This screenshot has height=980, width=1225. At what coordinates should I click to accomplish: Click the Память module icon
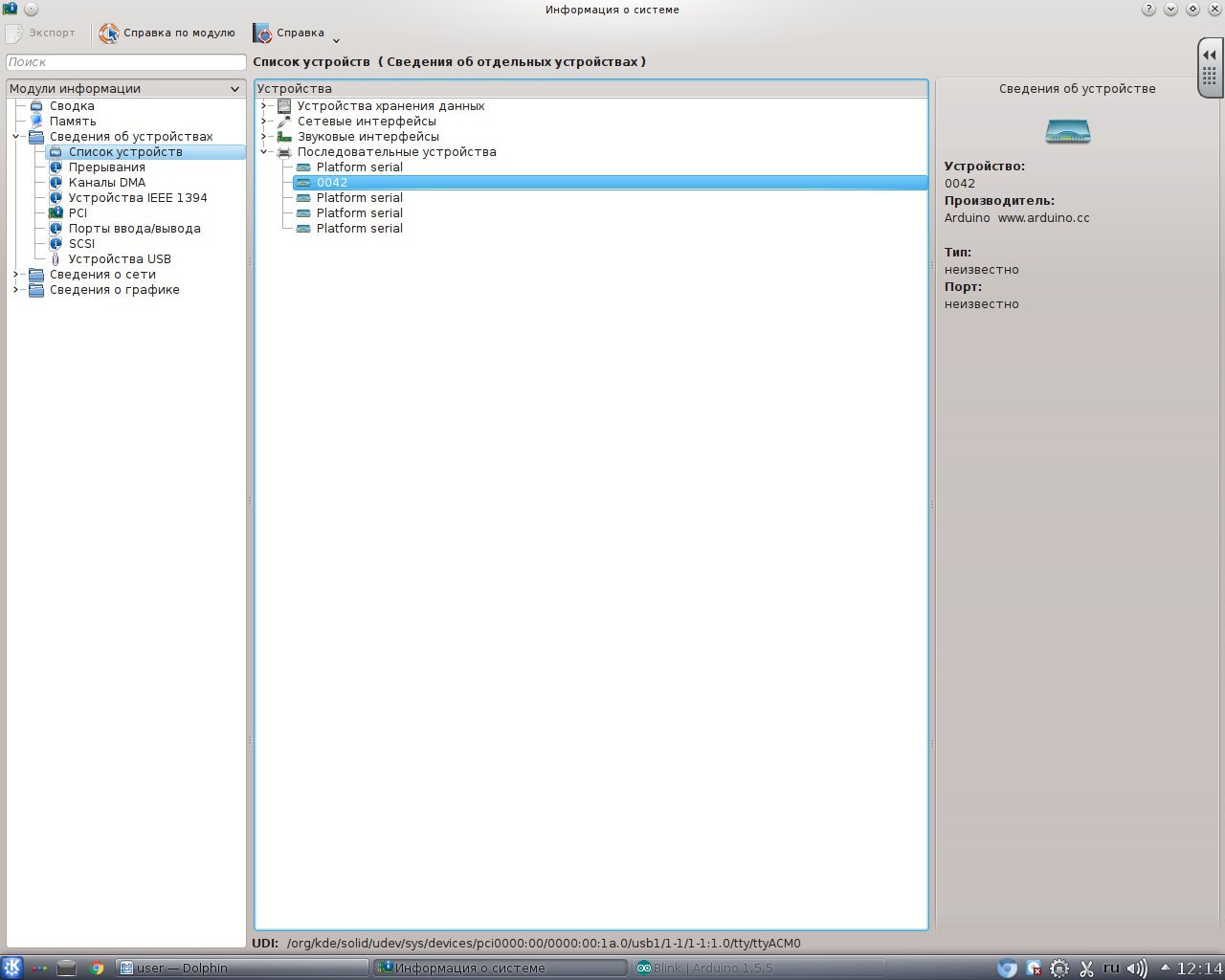tap(36, 122)
